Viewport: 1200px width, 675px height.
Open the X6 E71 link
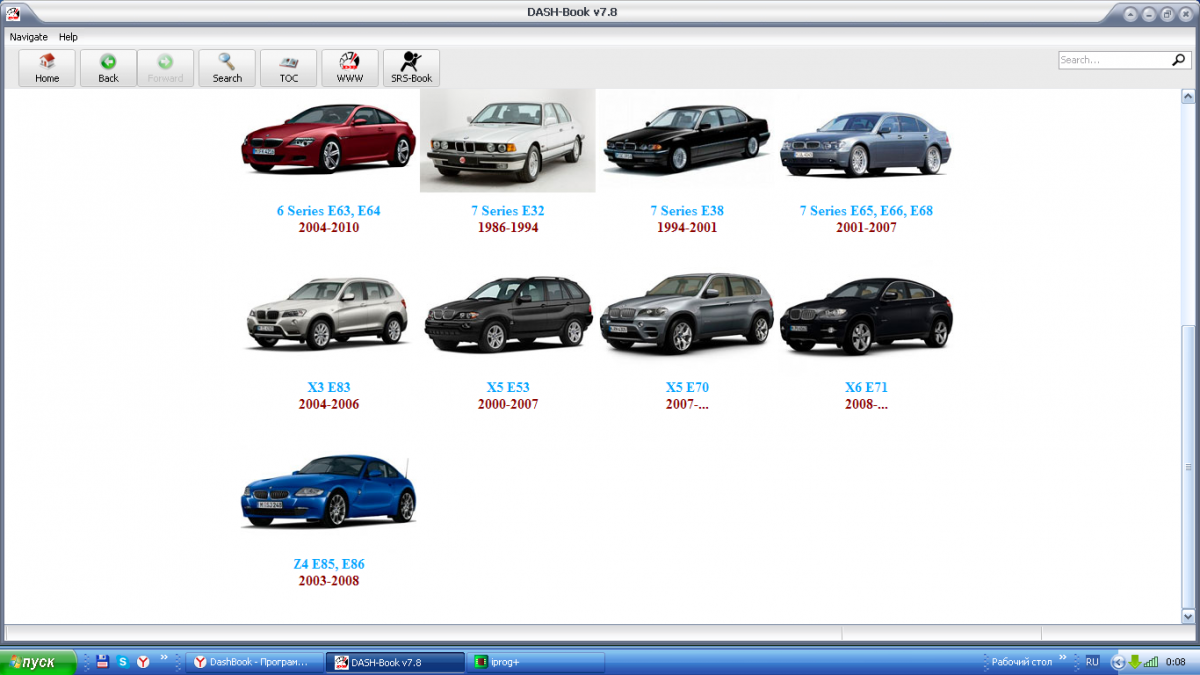[x=866, y=387]
